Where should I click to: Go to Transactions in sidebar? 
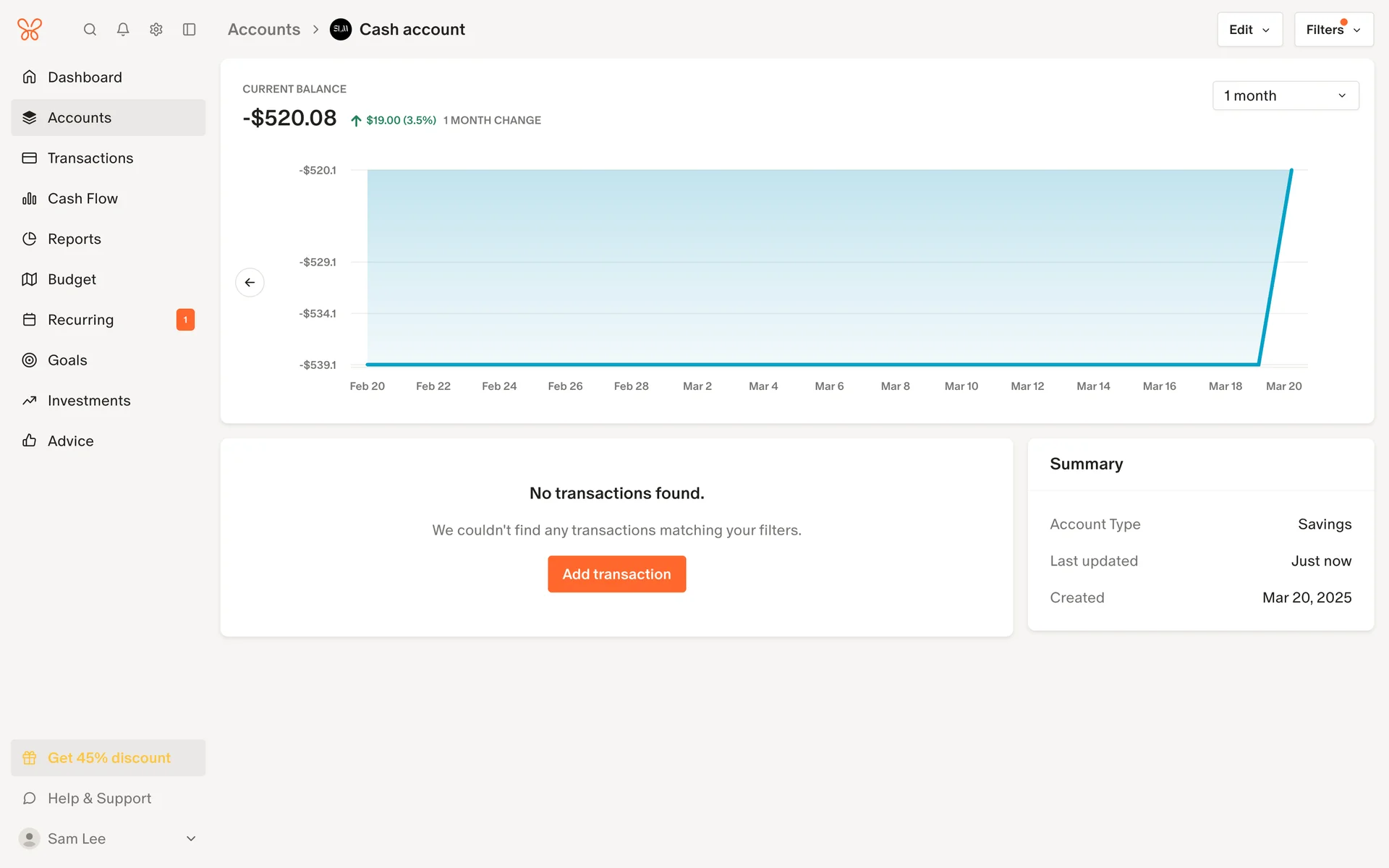[x=90, y=158]
